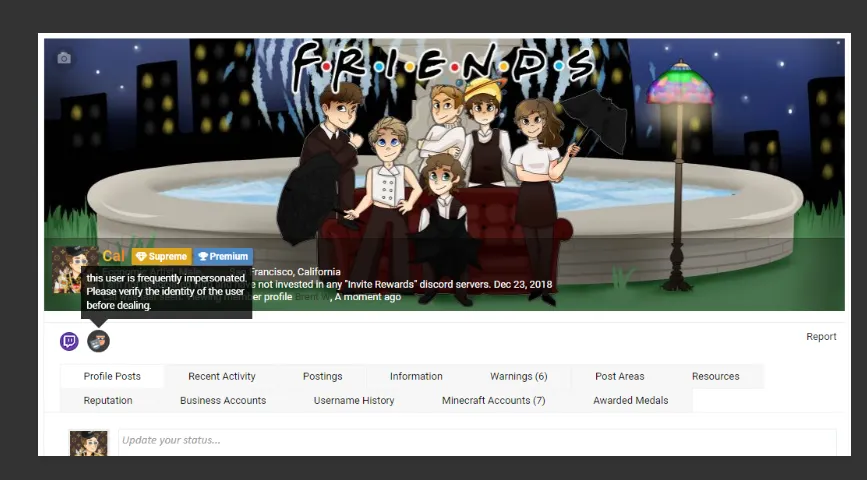Viewport: 867px width, 480px height.
Task: Click the Brent W profile link
Action: 312,297
